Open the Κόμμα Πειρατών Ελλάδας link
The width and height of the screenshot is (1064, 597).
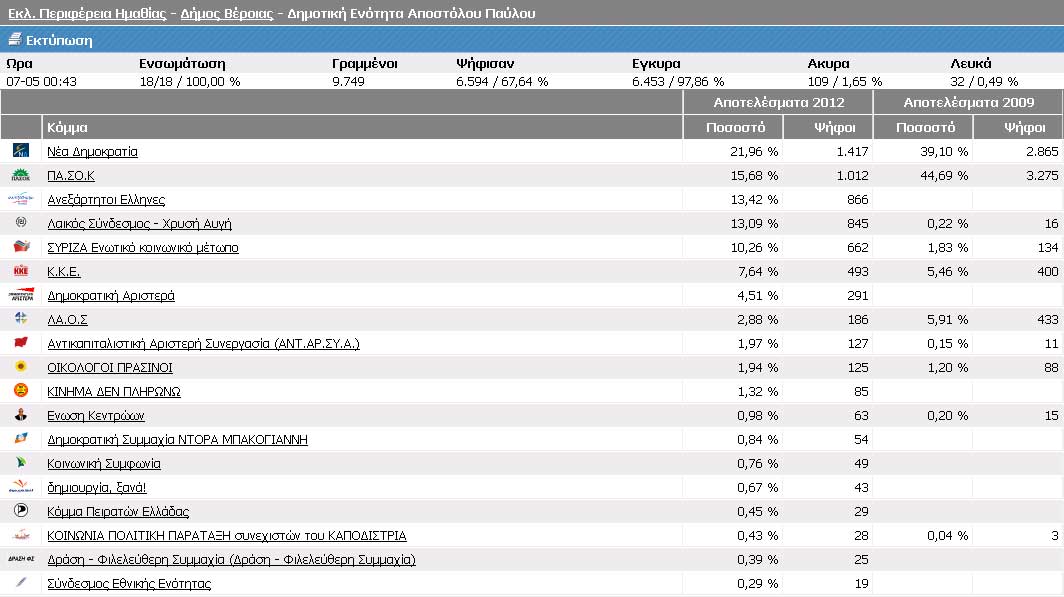click(x=118, y=512)
